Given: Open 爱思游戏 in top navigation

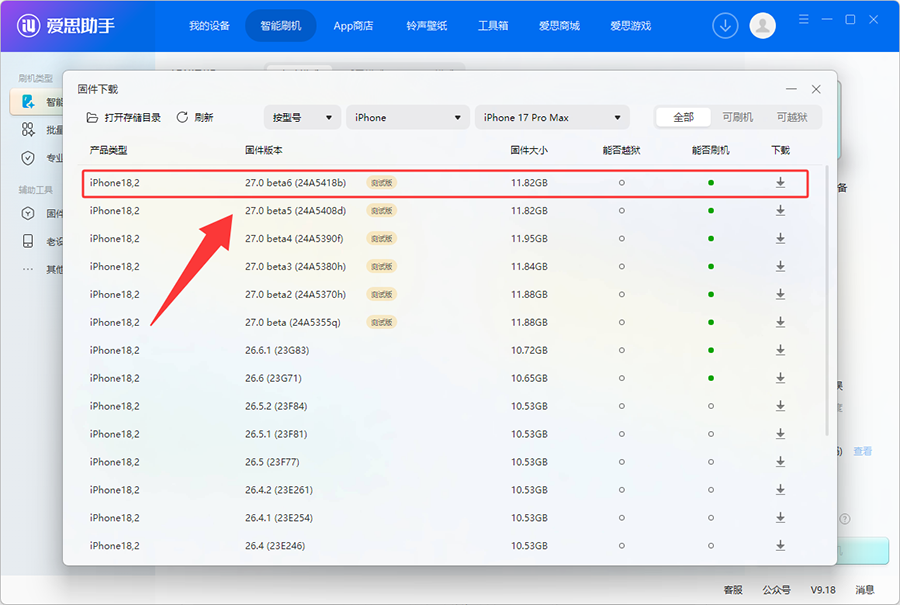Looking at the screenshot, I should pos(630,26).
